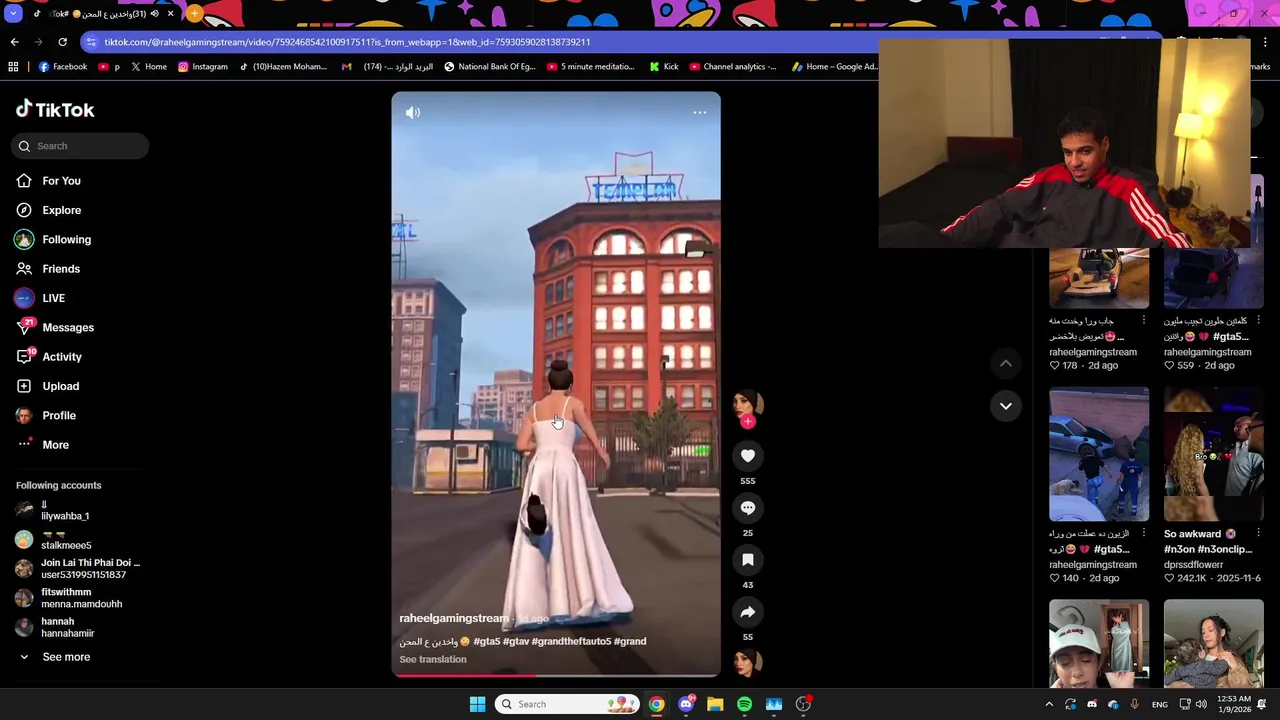
Task: Open Discord from taskbar
Action: point(686,704)
